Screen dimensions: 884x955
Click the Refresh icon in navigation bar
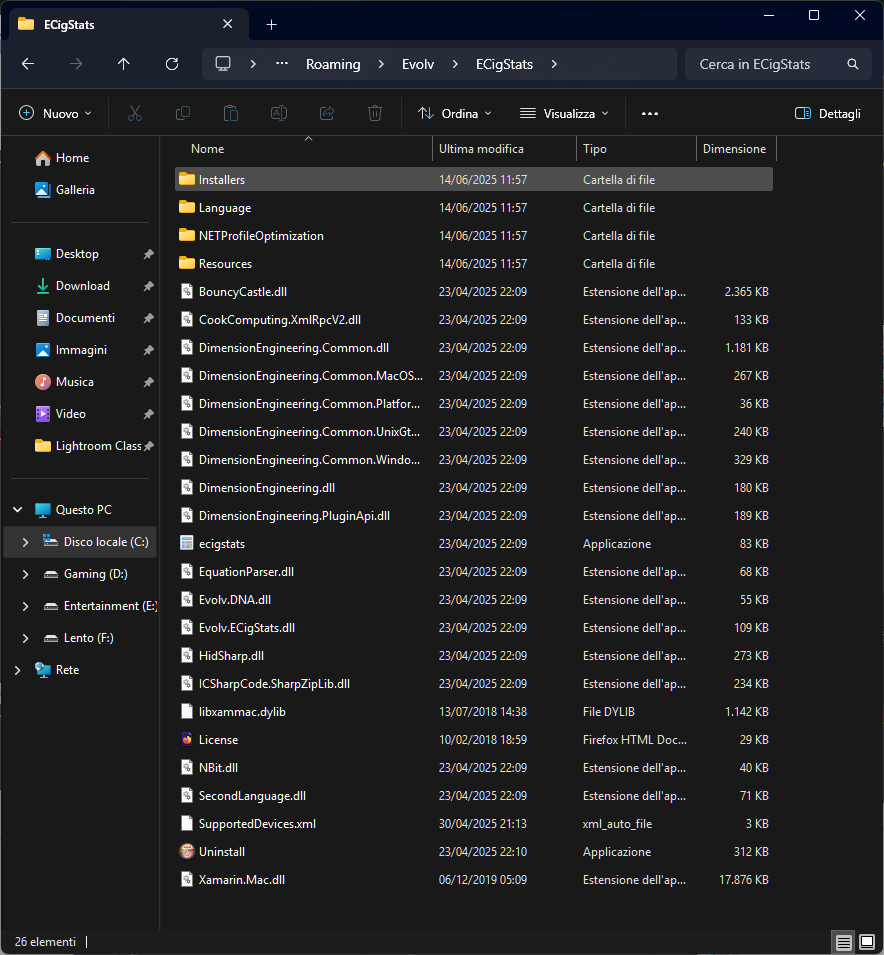[x=172, y=64]
